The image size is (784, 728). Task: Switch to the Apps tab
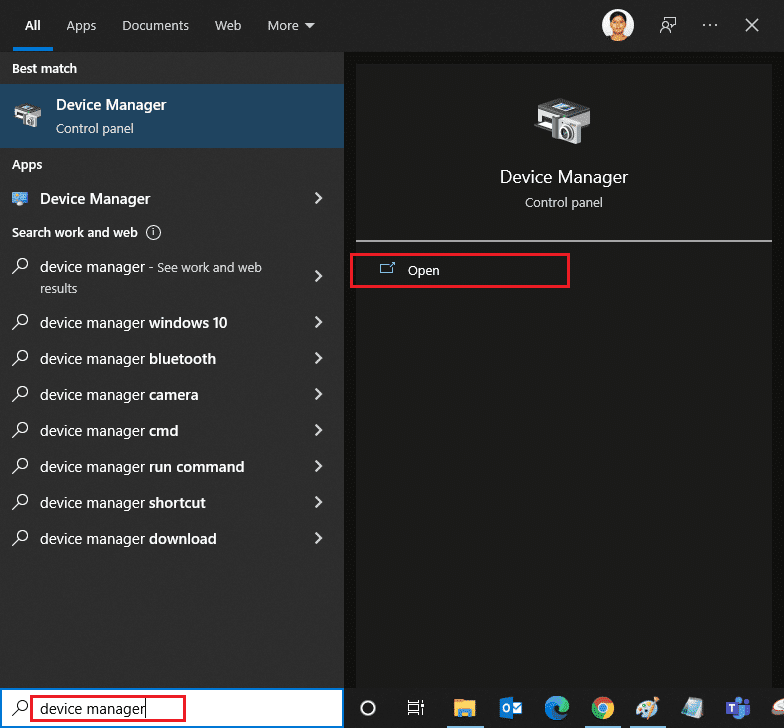pos(81,26)
